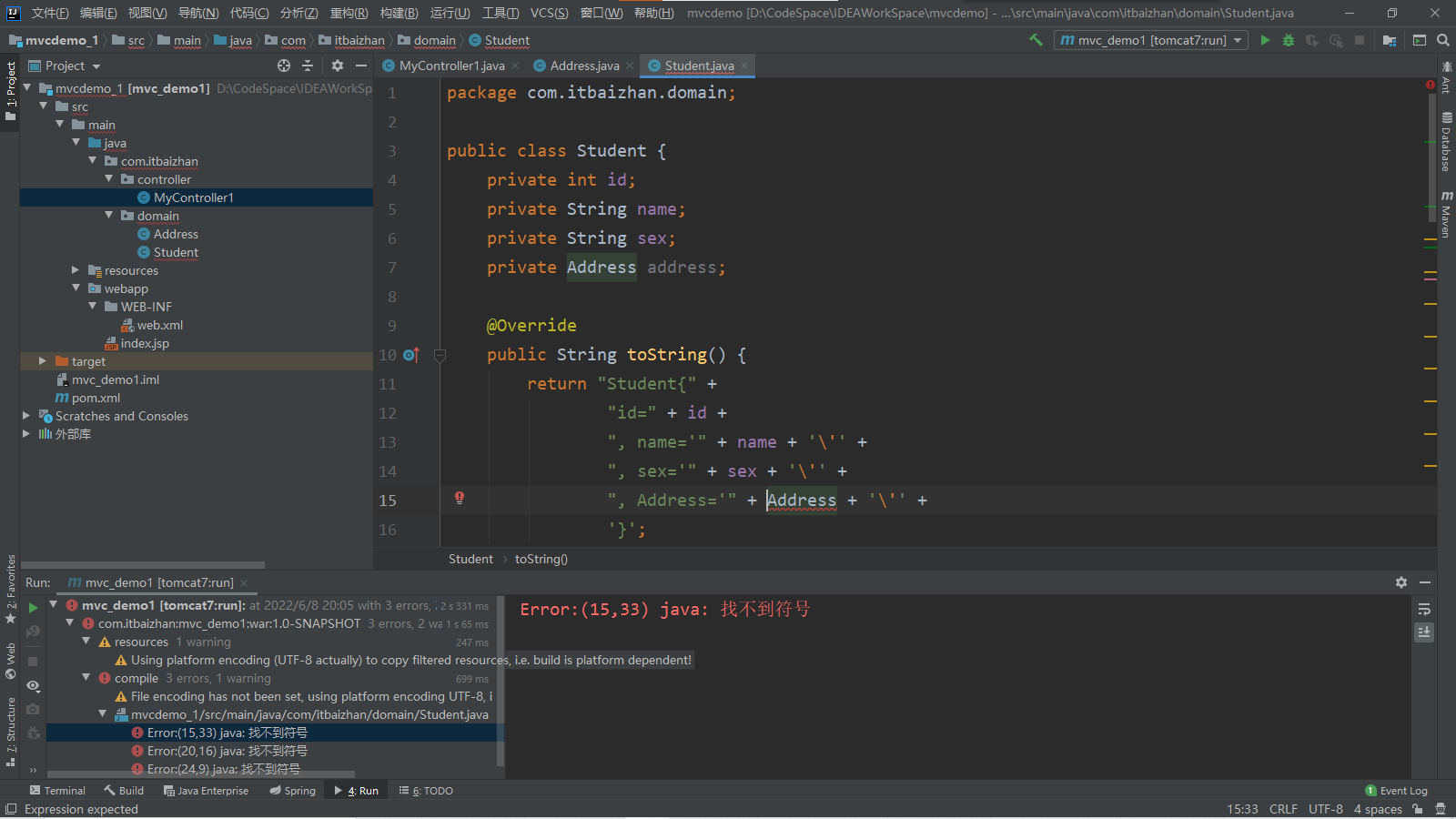Screen dimensions: 1456x819
Task: Open the 重构(R) menu
Action: (x=349, y=13)
